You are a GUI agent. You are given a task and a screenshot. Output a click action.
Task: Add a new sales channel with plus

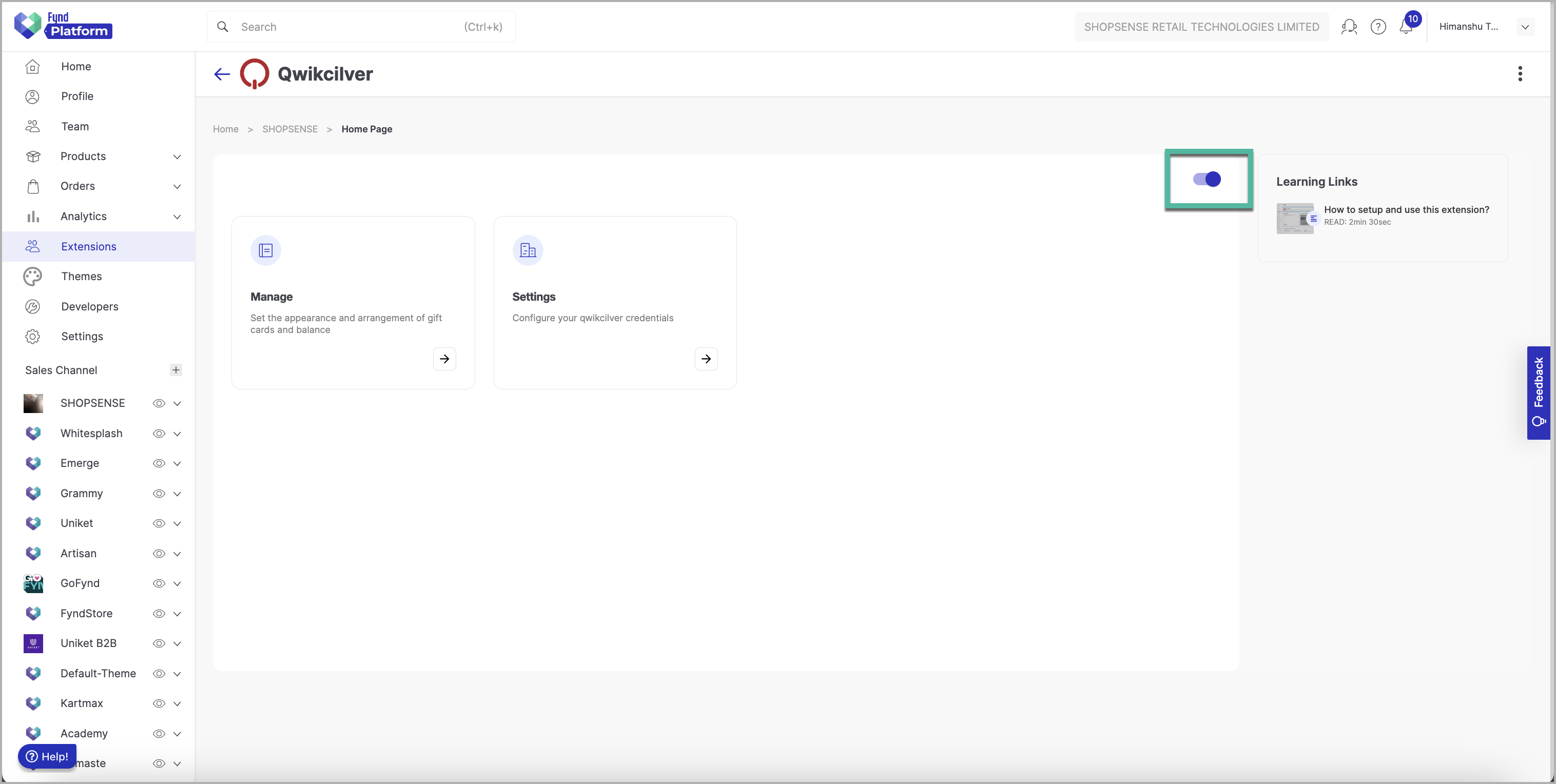(176, 369)
